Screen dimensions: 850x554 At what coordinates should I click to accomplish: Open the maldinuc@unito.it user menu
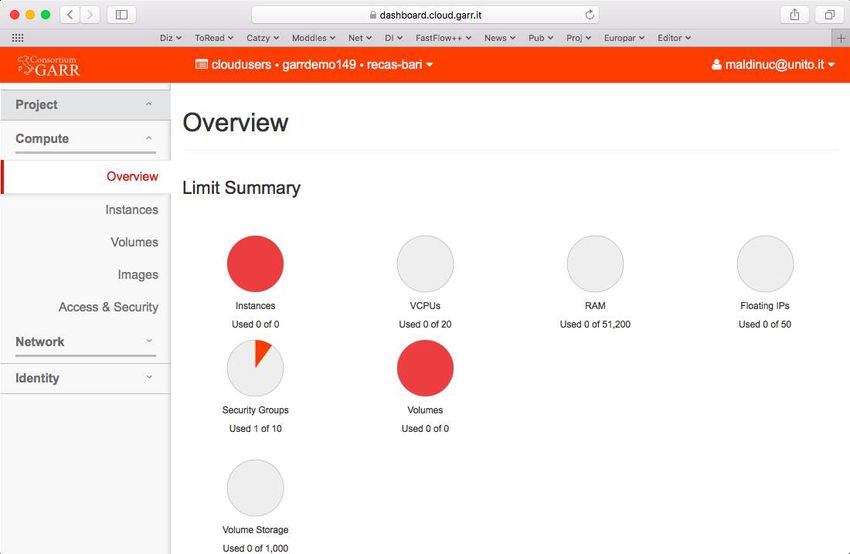tap(773, 65)
